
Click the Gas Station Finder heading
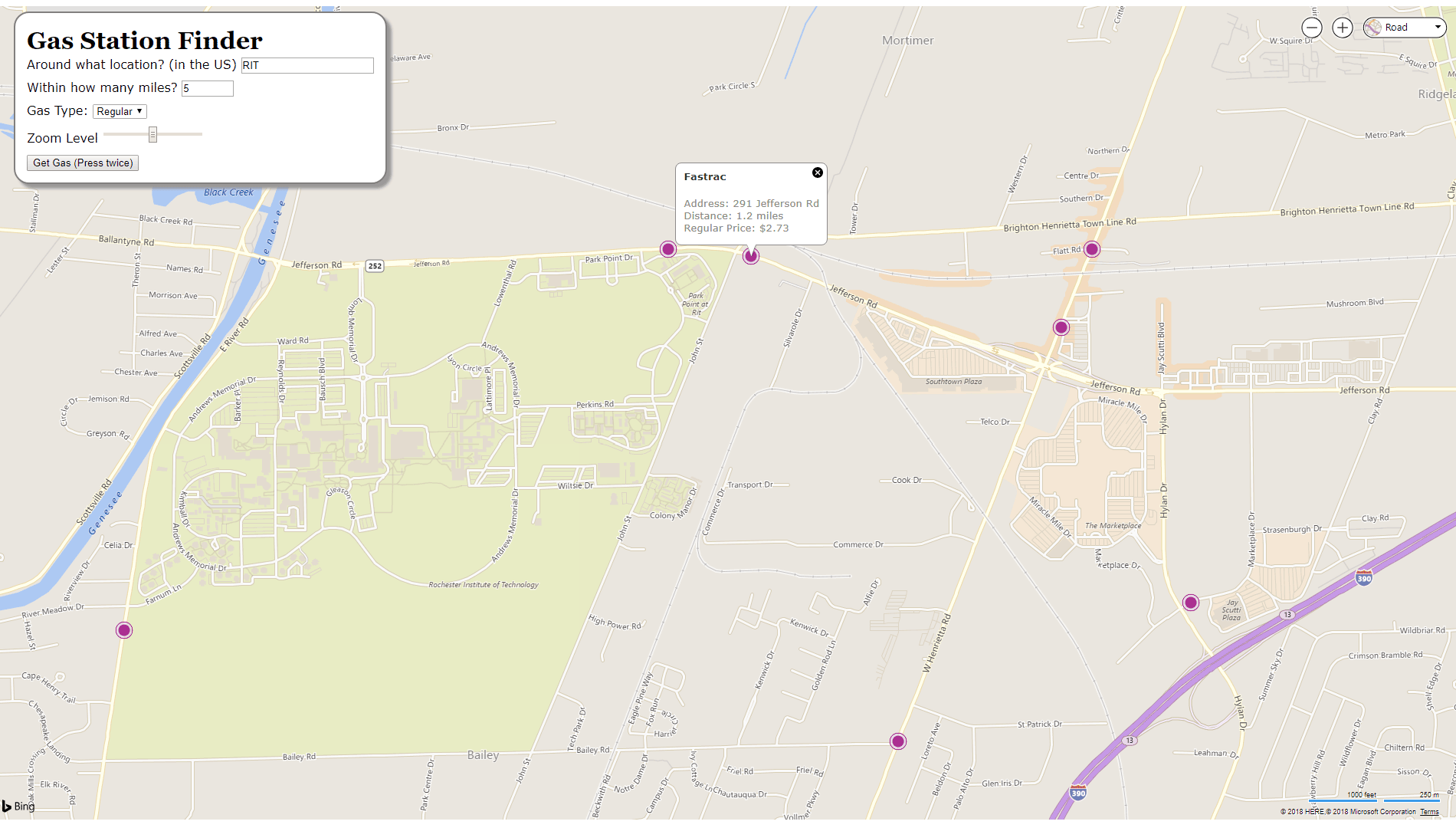click(145, 40)
